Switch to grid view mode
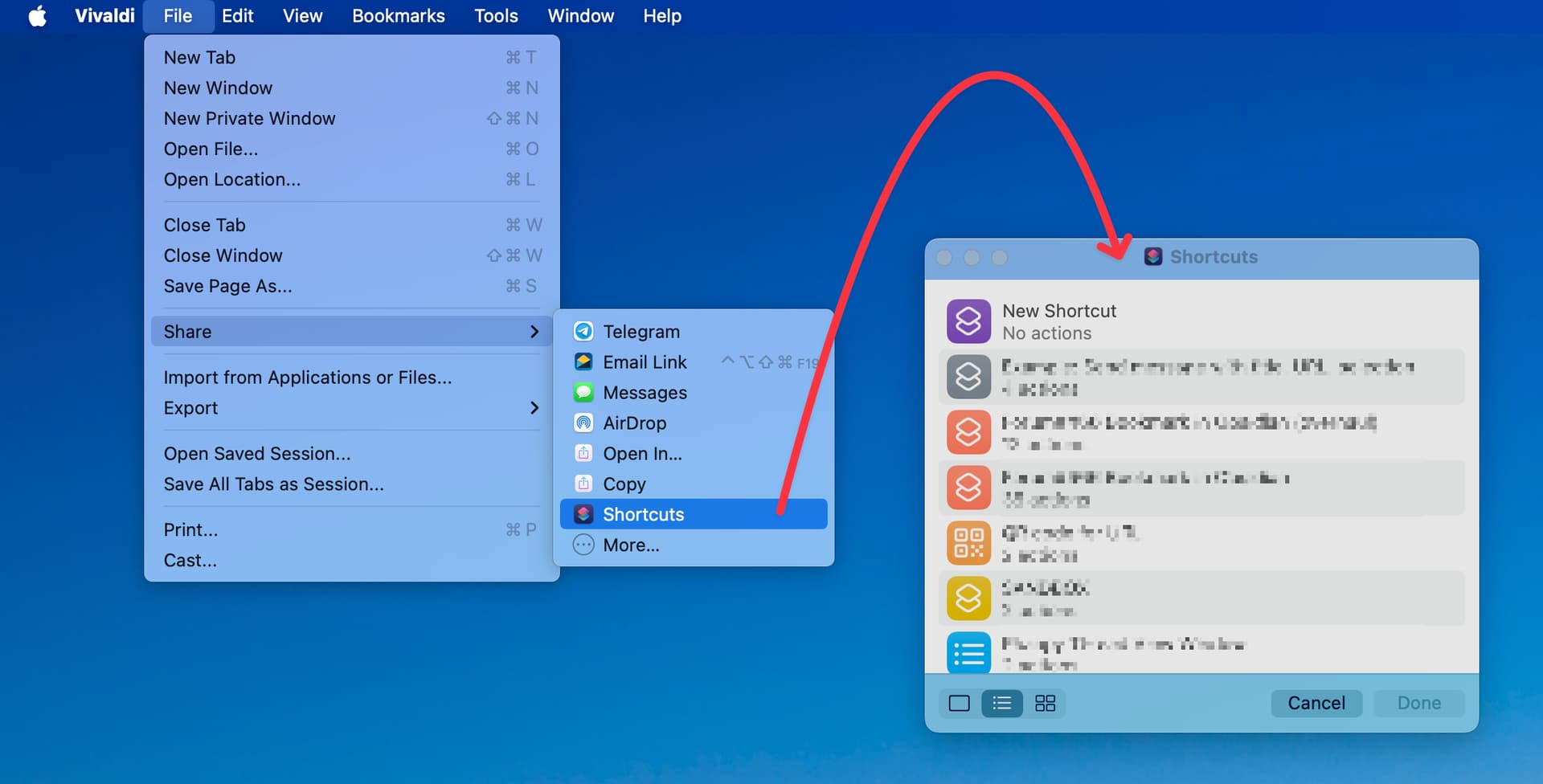1543x784 pixels. (1045, 704)
